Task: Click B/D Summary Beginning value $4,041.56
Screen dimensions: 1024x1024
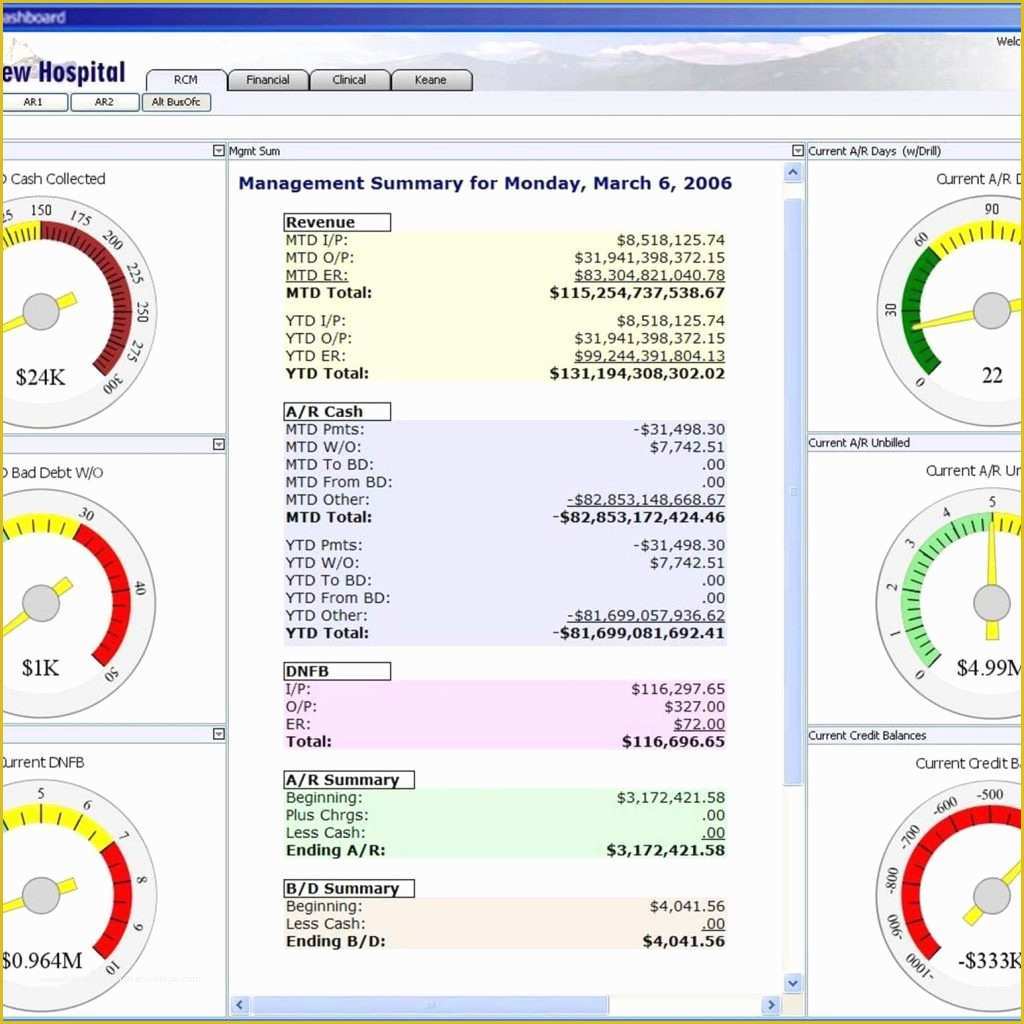Action: 687,906
